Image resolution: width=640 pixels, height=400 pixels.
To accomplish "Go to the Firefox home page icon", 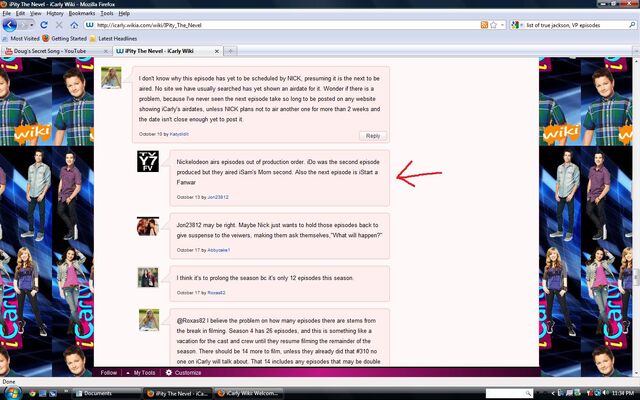I will (x=74, y=25).
